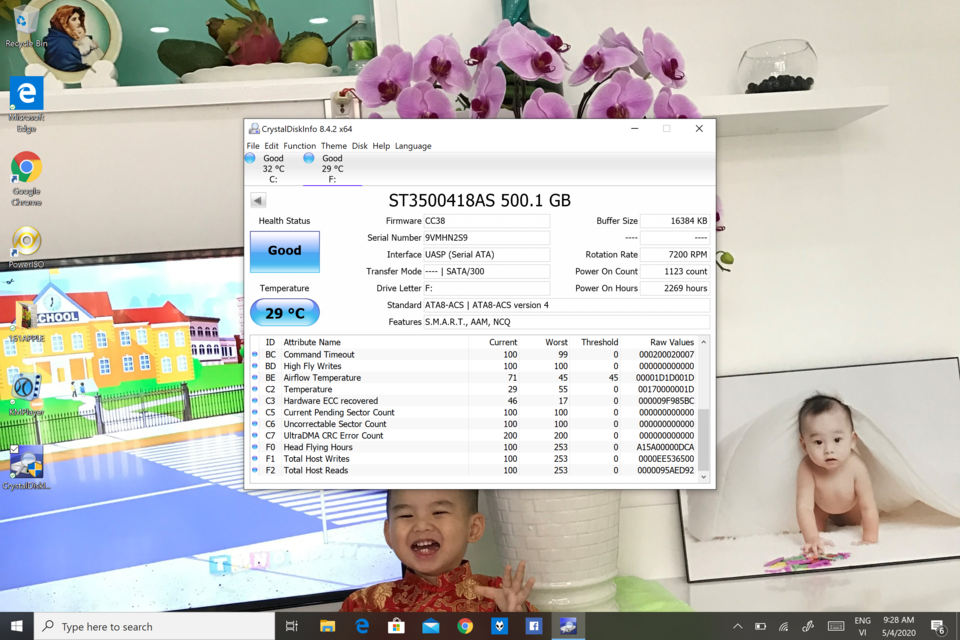Open the Theme menu
Image resolution: width=960 pixels, height=640 pixels.
pyautogui.click(x=334, y=146)
